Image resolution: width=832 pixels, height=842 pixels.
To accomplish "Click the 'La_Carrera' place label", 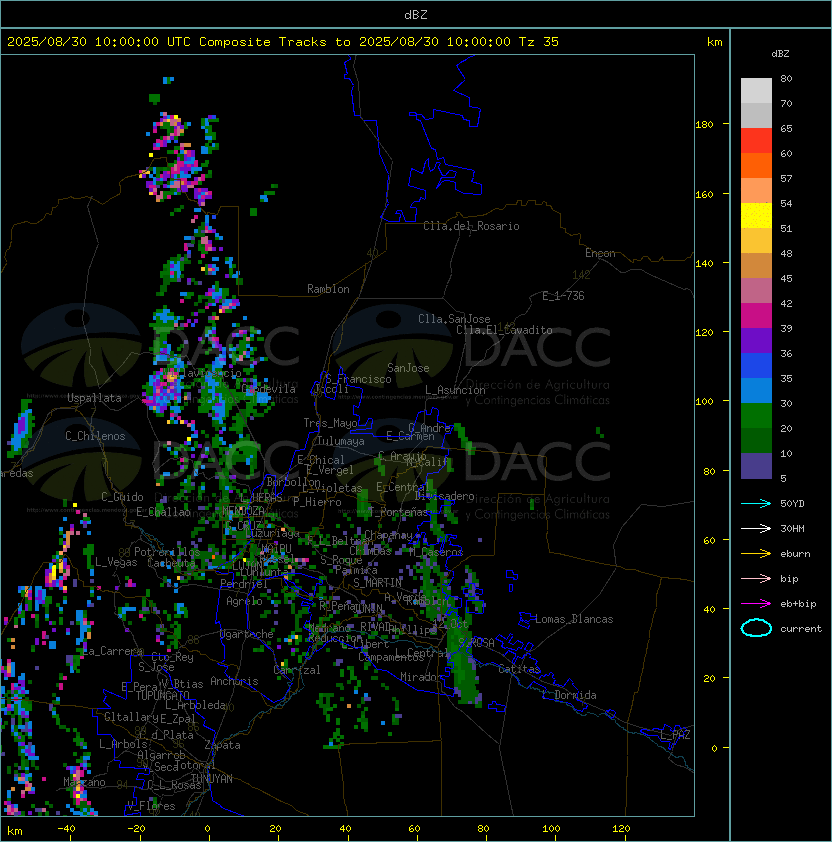I will [113, 651].
